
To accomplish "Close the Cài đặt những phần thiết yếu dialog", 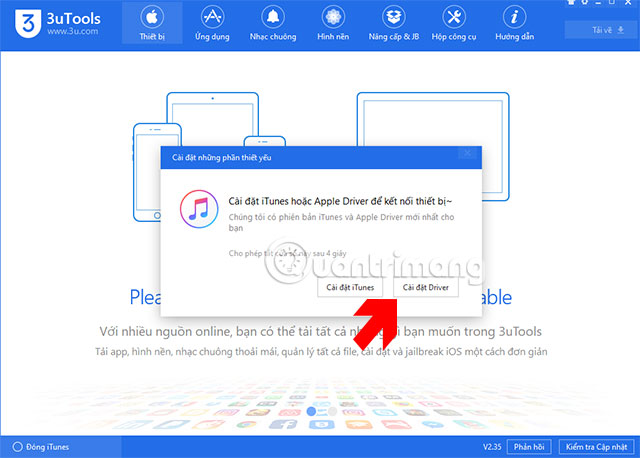I will tap(467, 153).
